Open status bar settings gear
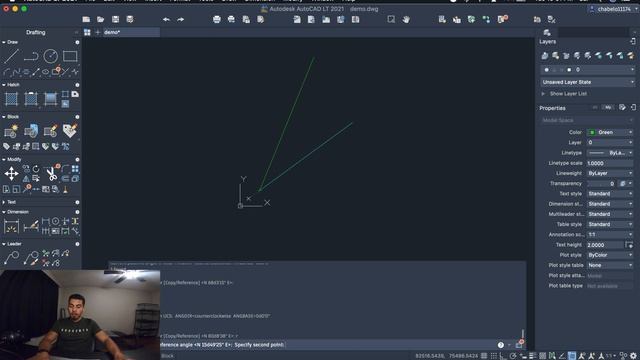This screenshot has height=360, width=640. point(633,356)
